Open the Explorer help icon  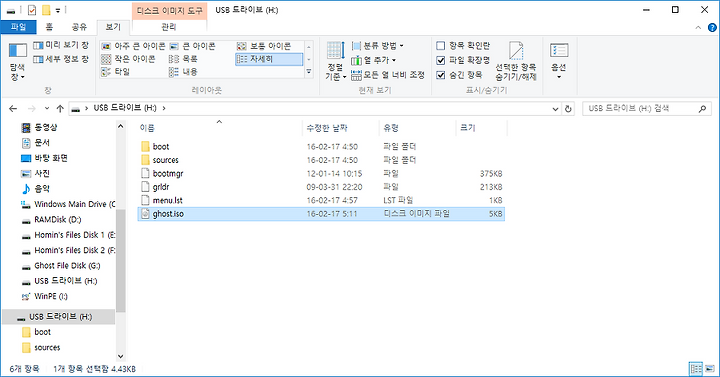tap(712, 28)
